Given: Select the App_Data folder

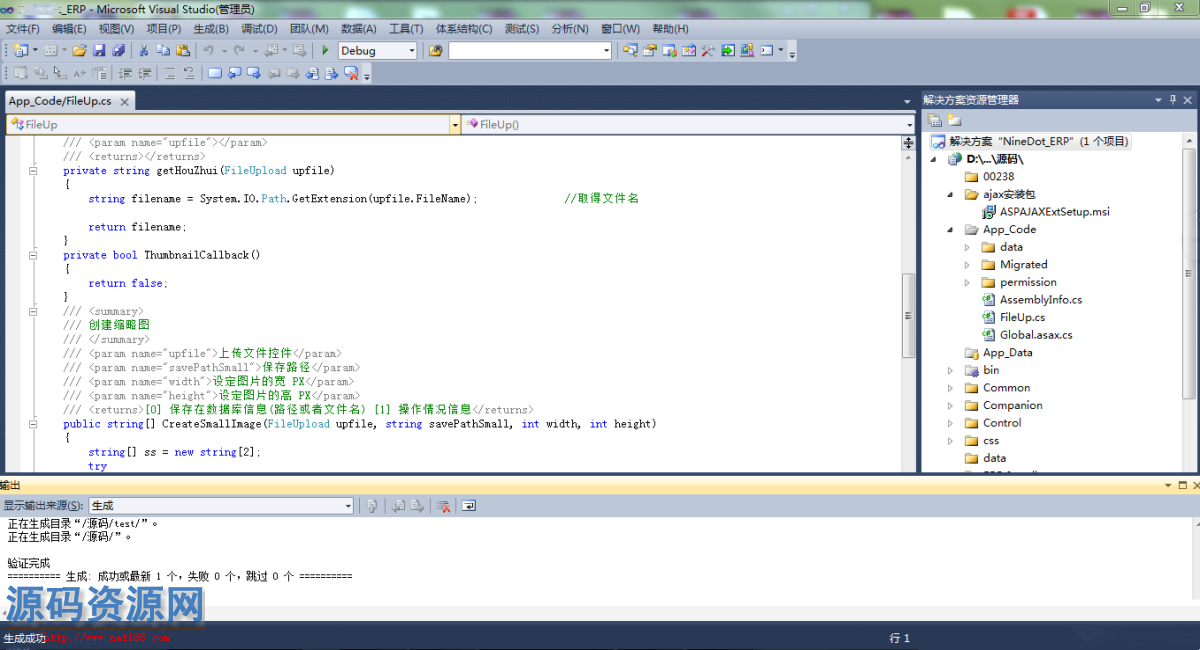Looking at the screenshot, I should pos(1007,353).
